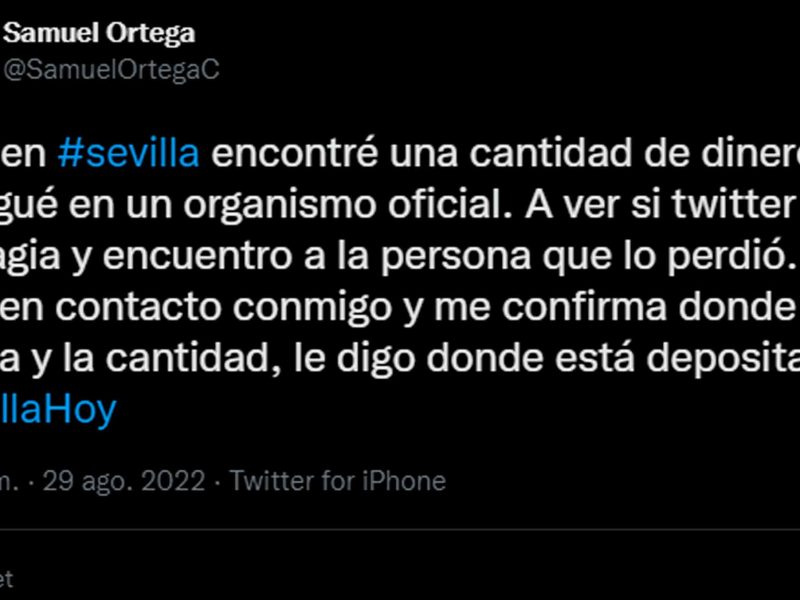The height and width of the screenshot is (600, 800).
Task: Click the @SamuelOrtegaC handle
Action: coord(112,69)
